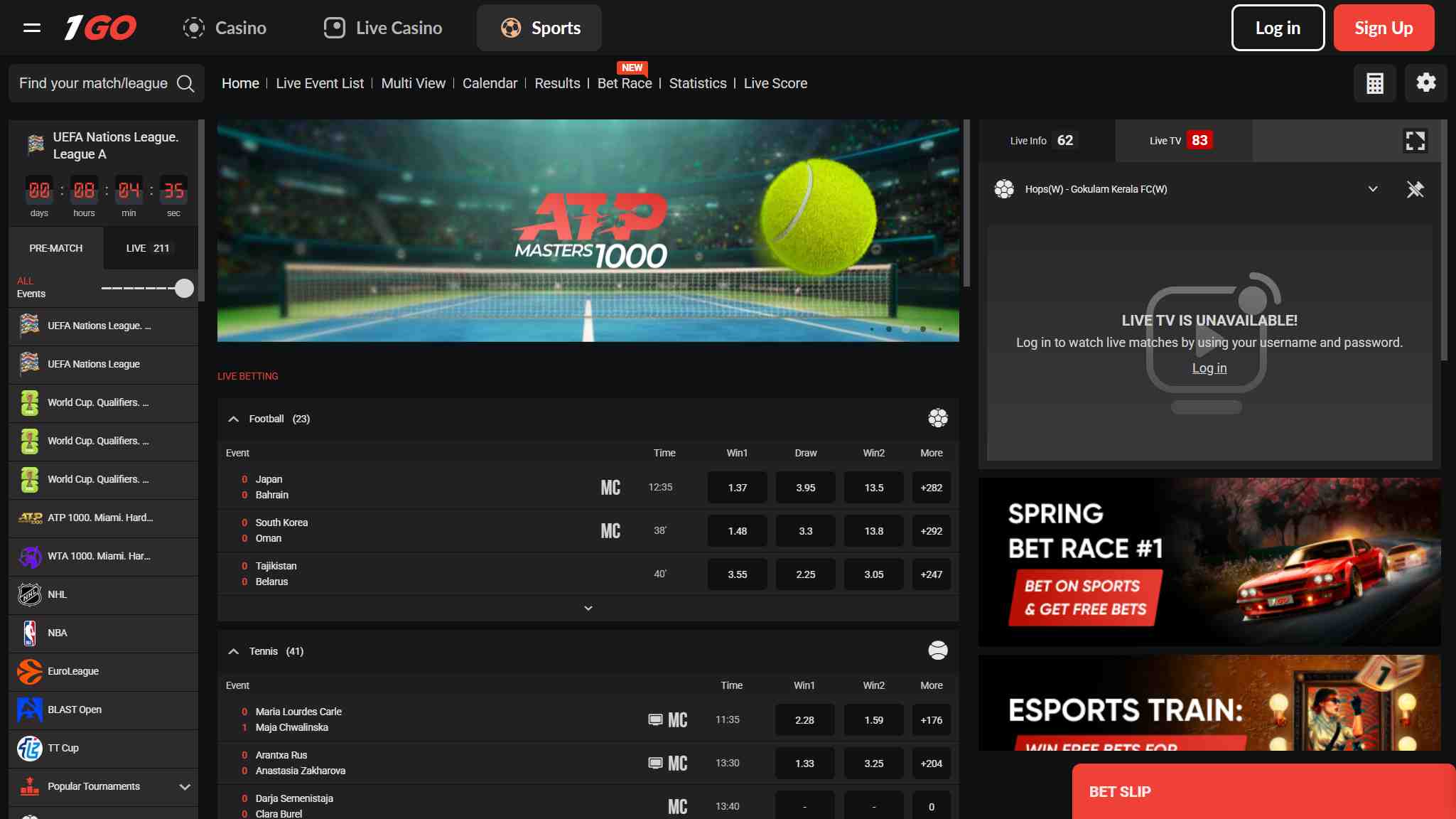Switch to Live Info tab
This screenshot has height=819, width=1456.
click(x=1047, y=141)
